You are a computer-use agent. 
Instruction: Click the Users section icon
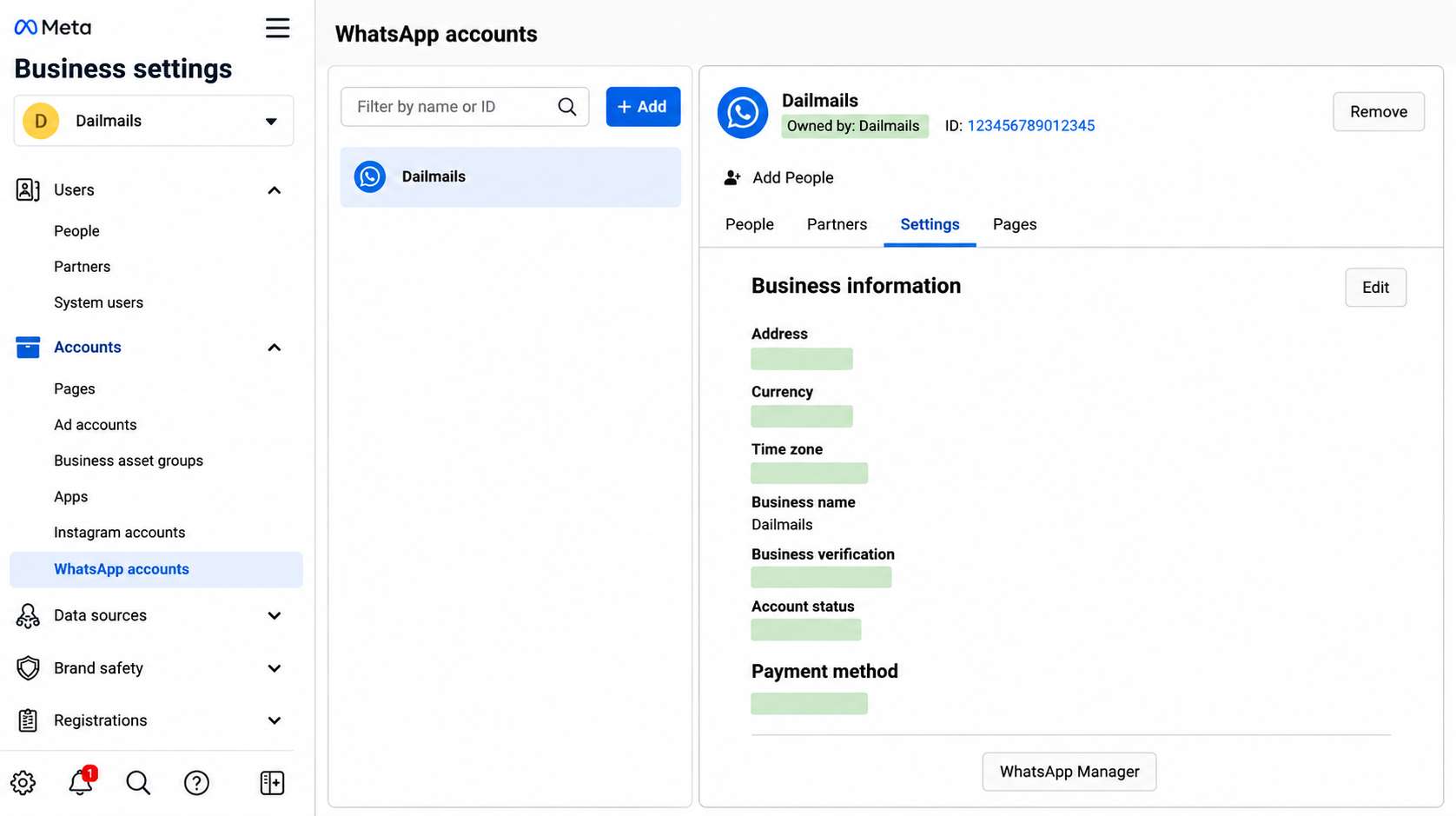[28, 189]
